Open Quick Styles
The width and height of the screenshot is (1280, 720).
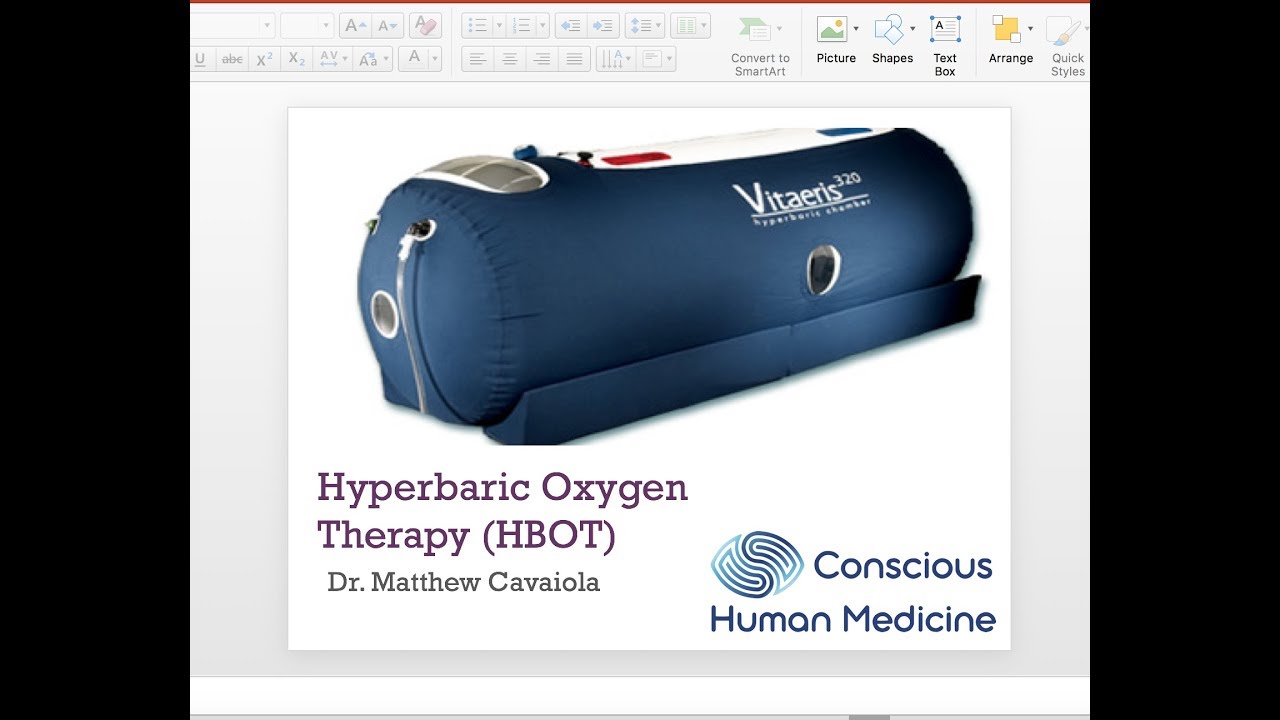1068,46
